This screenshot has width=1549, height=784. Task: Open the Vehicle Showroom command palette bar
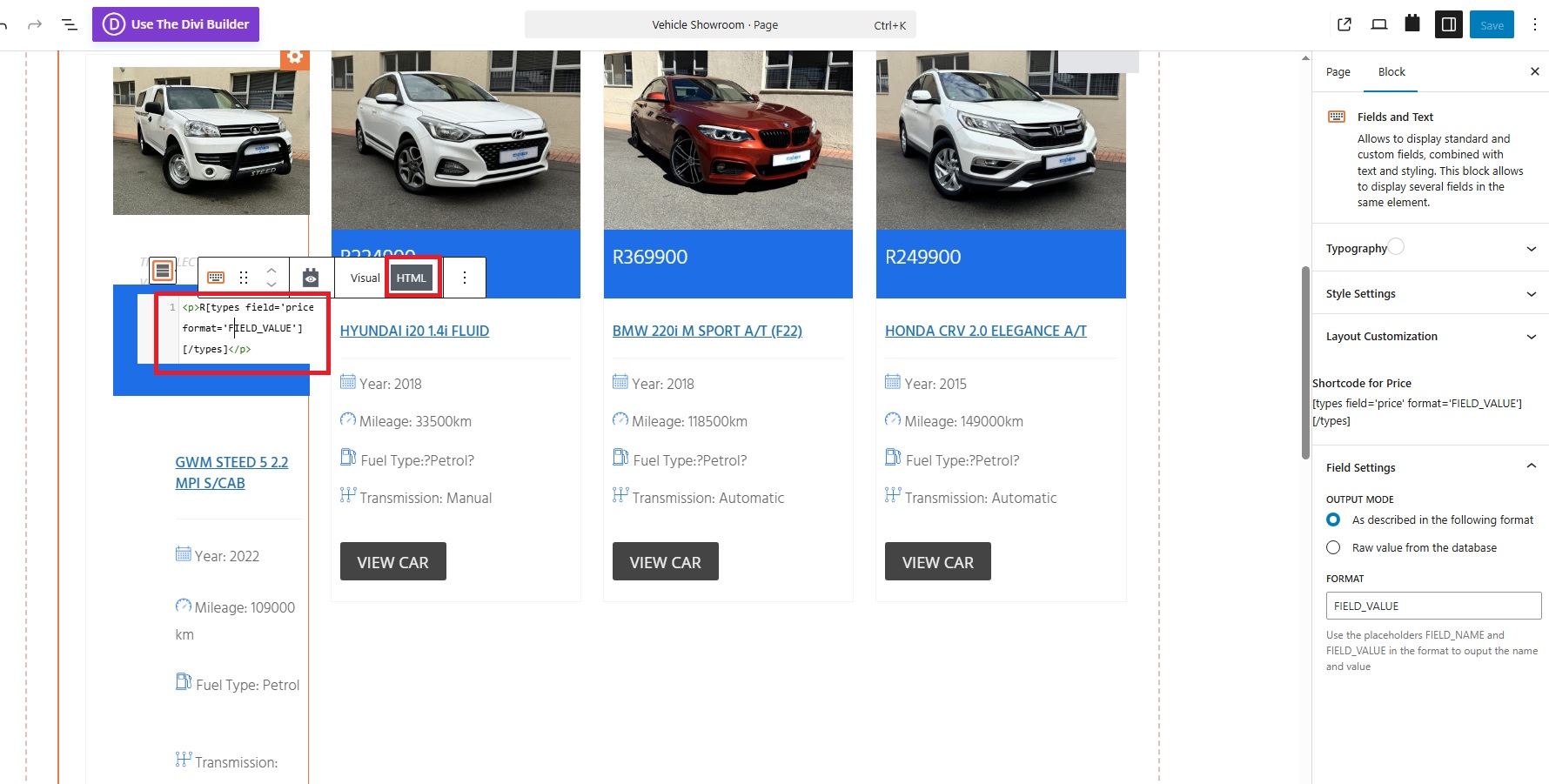(720, 24)
